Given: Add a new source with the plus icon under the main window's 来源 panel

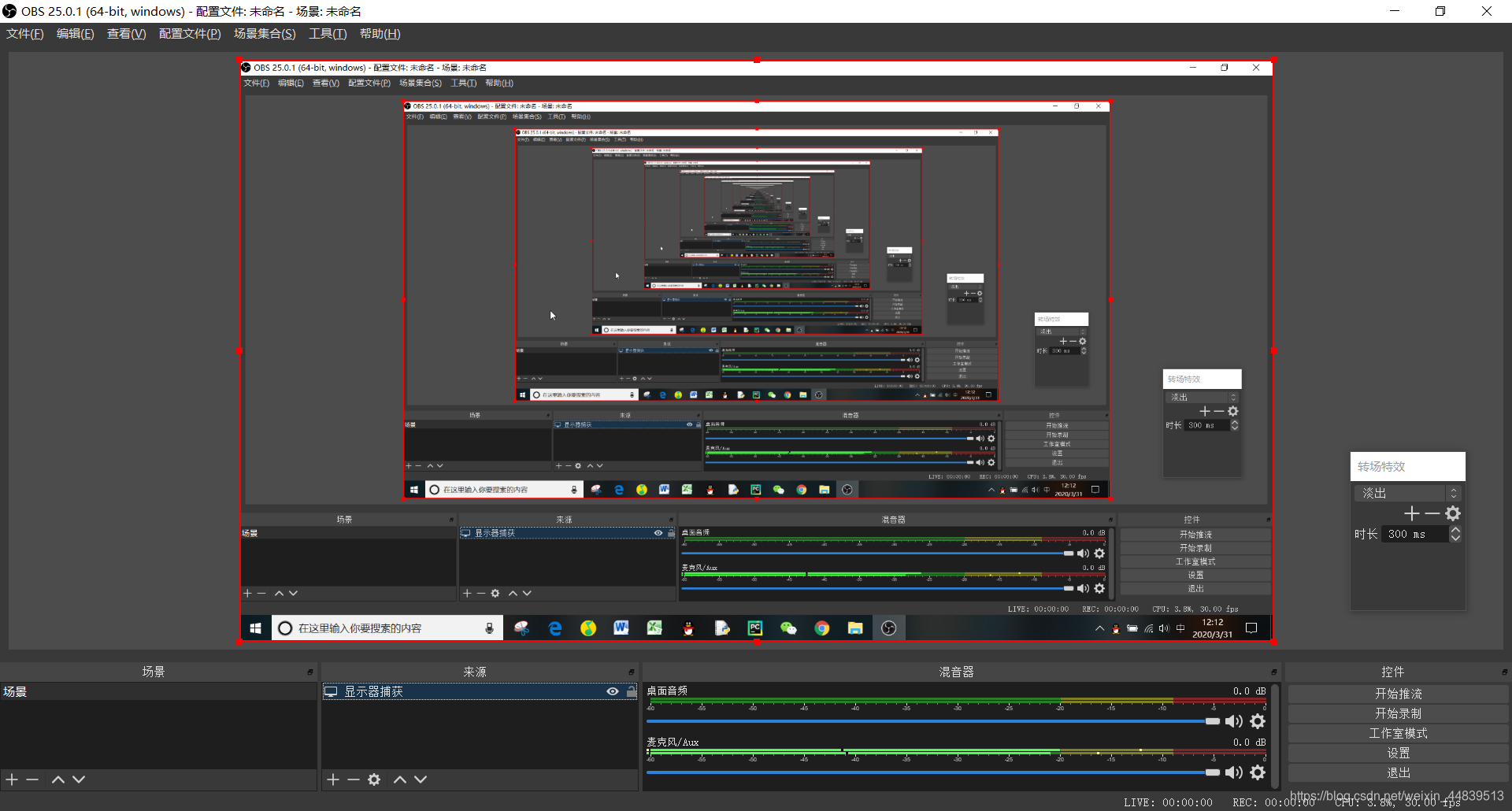Looking at the screenshot, I should click(333, 780).
